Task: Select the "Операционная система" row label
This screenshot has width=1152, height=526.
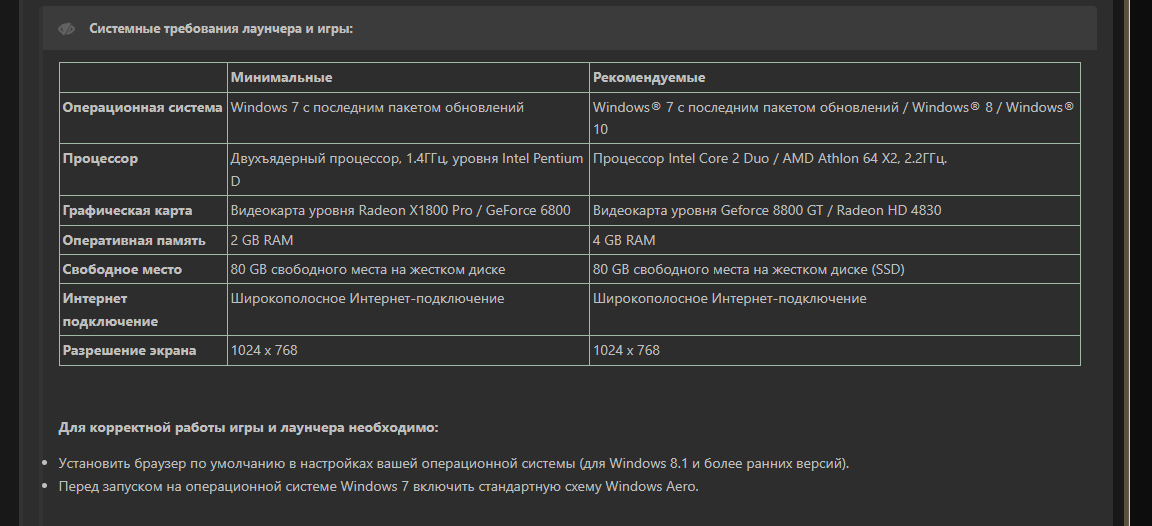Action: pos(143,107)
